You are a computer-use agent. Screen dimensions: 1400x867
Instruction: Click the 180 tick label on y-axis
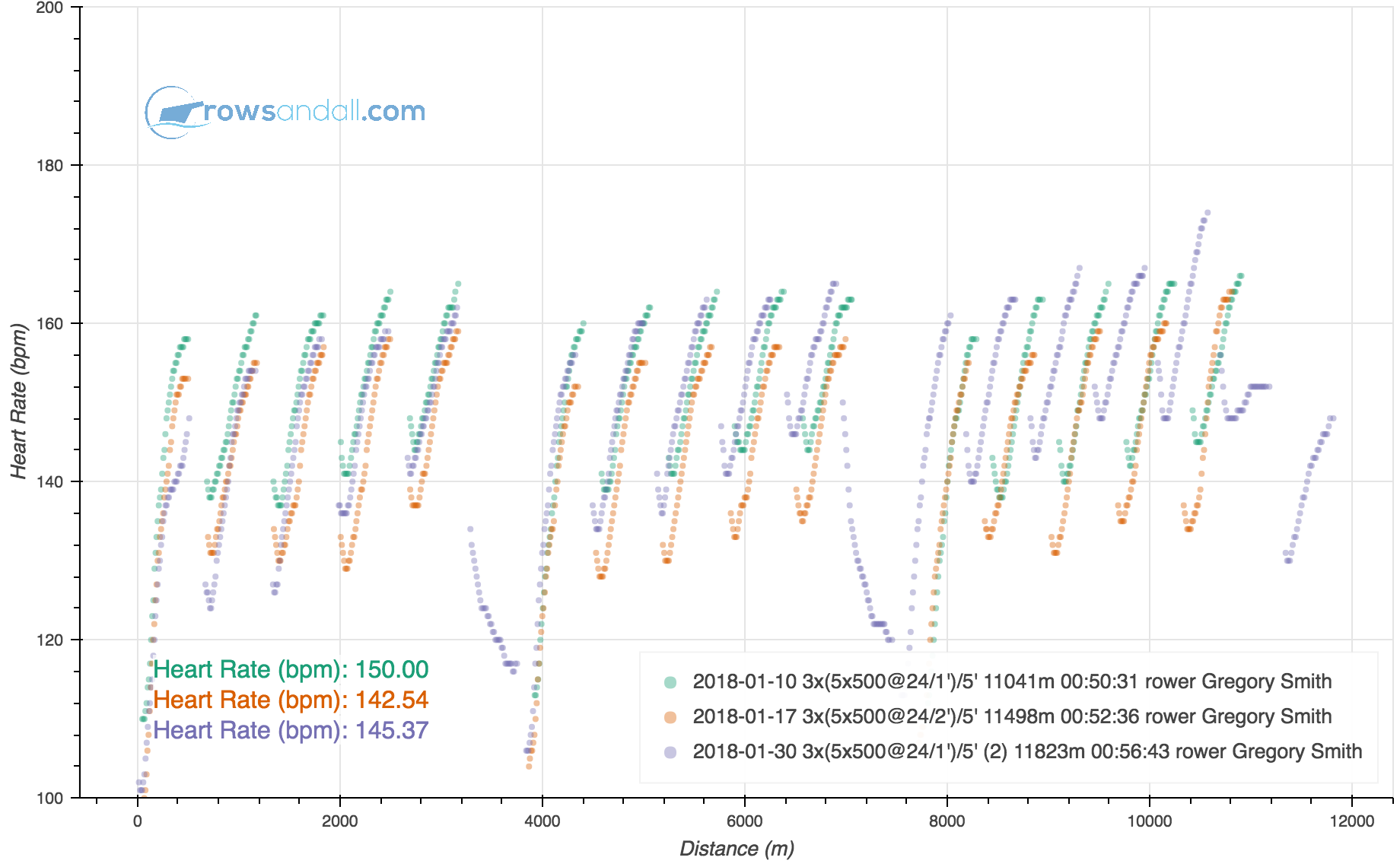pyautogui.click(x=50, y=166)
